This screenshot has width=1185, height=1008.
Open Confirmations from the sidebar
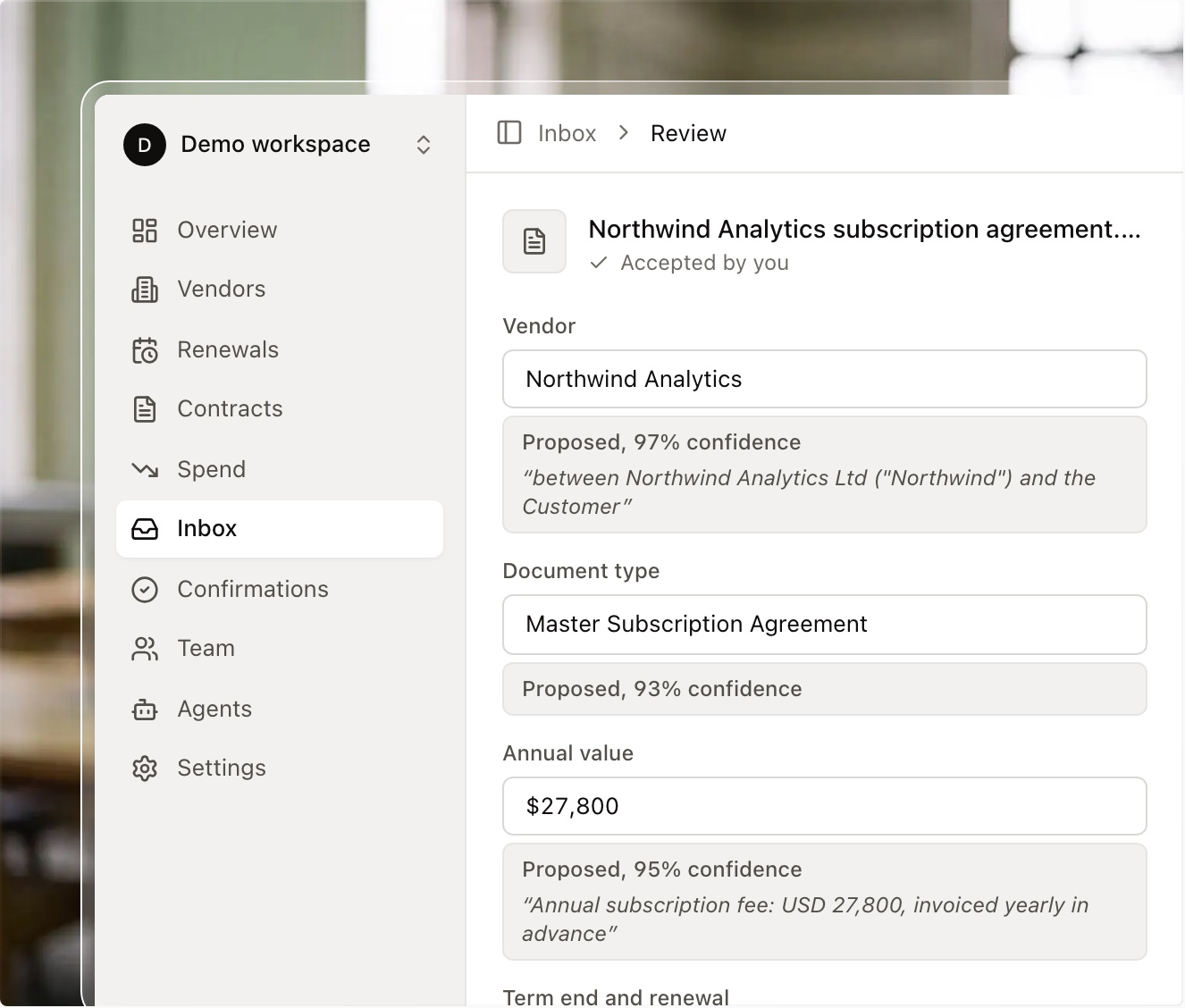[x=280, y=590]
